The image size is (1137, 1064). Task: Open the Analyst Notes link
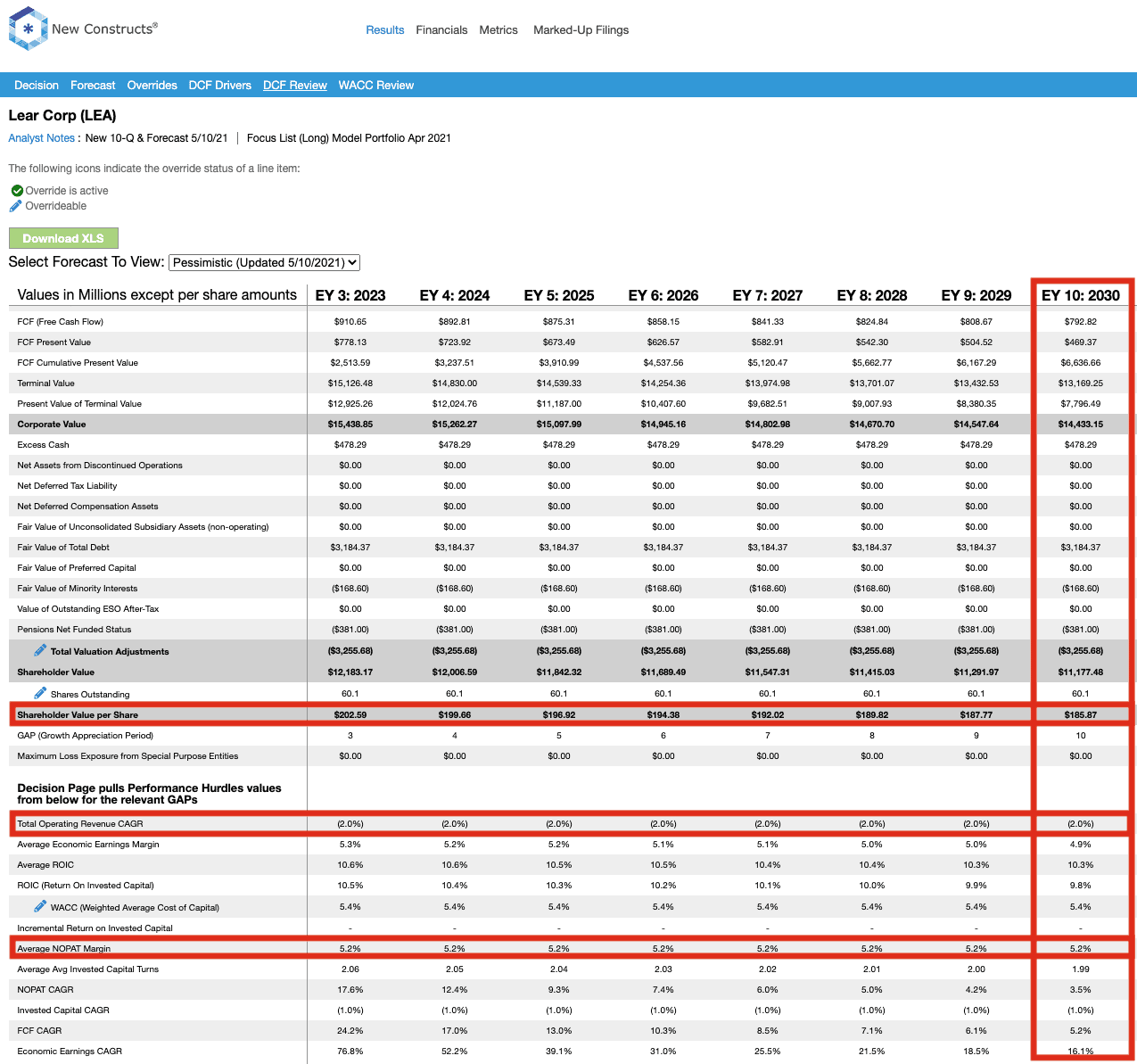(42, 138)
